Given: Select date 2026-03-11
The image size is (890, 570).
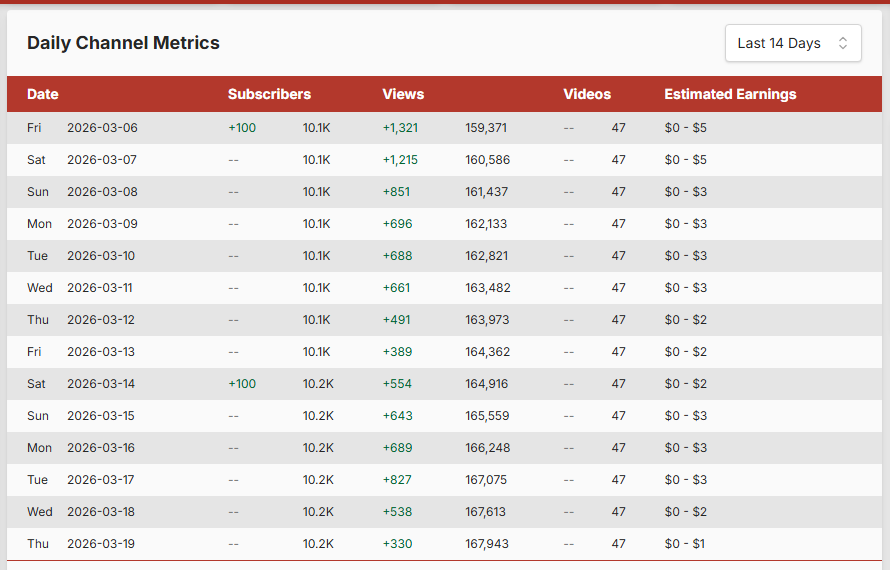Looking at the screenshot, I should pos(99,288).
